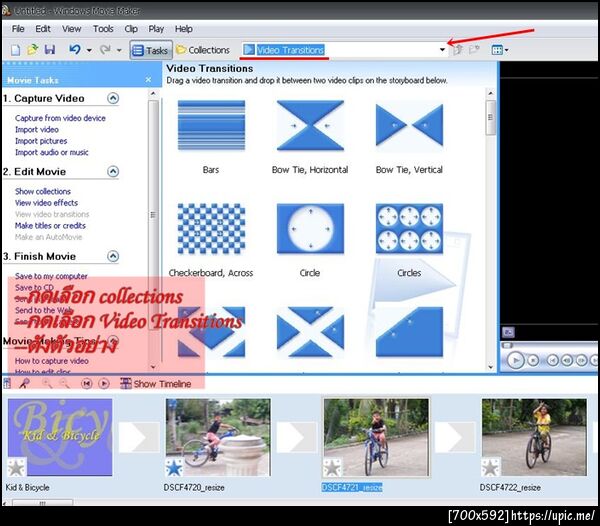Click How to capture video link
This screenshot has width=600, height=526.
(52, 361)
